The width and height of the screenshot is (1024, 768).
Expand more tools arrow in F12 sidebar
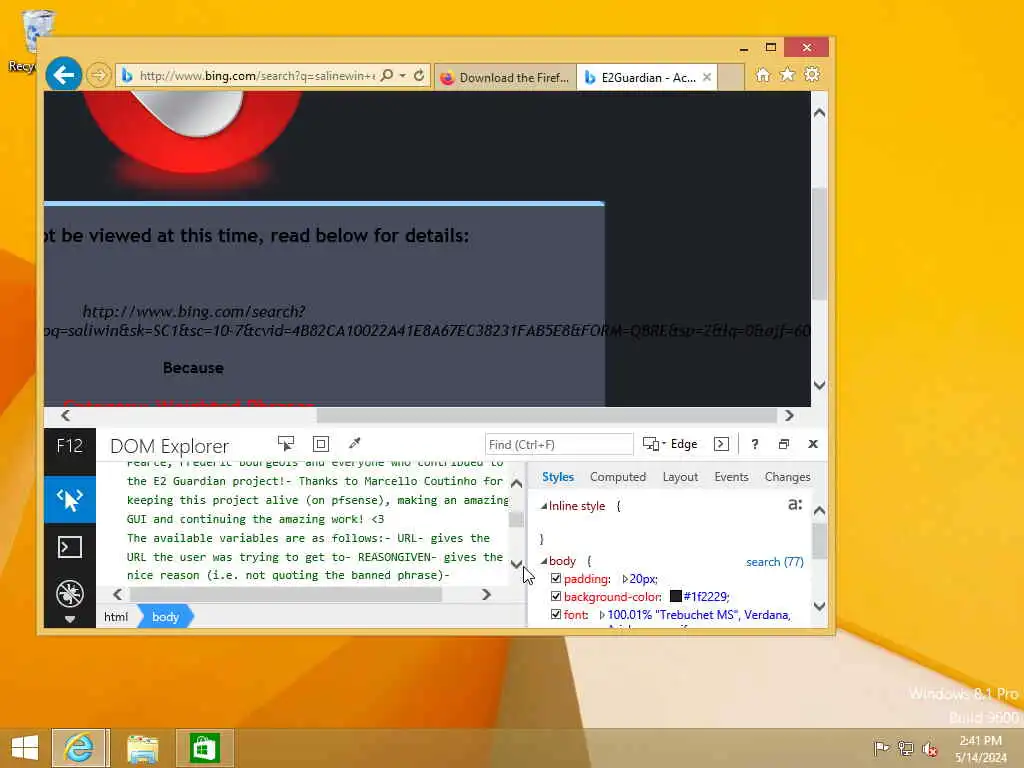click(x=70, y=619)
